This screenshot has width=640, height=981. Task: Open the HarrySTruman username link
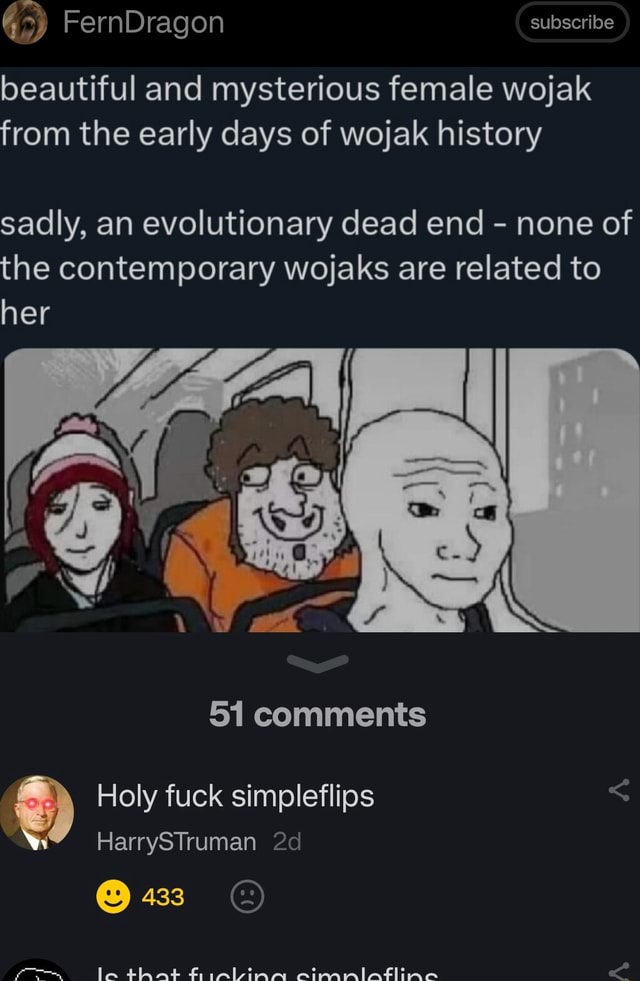[x=176, y=842]
